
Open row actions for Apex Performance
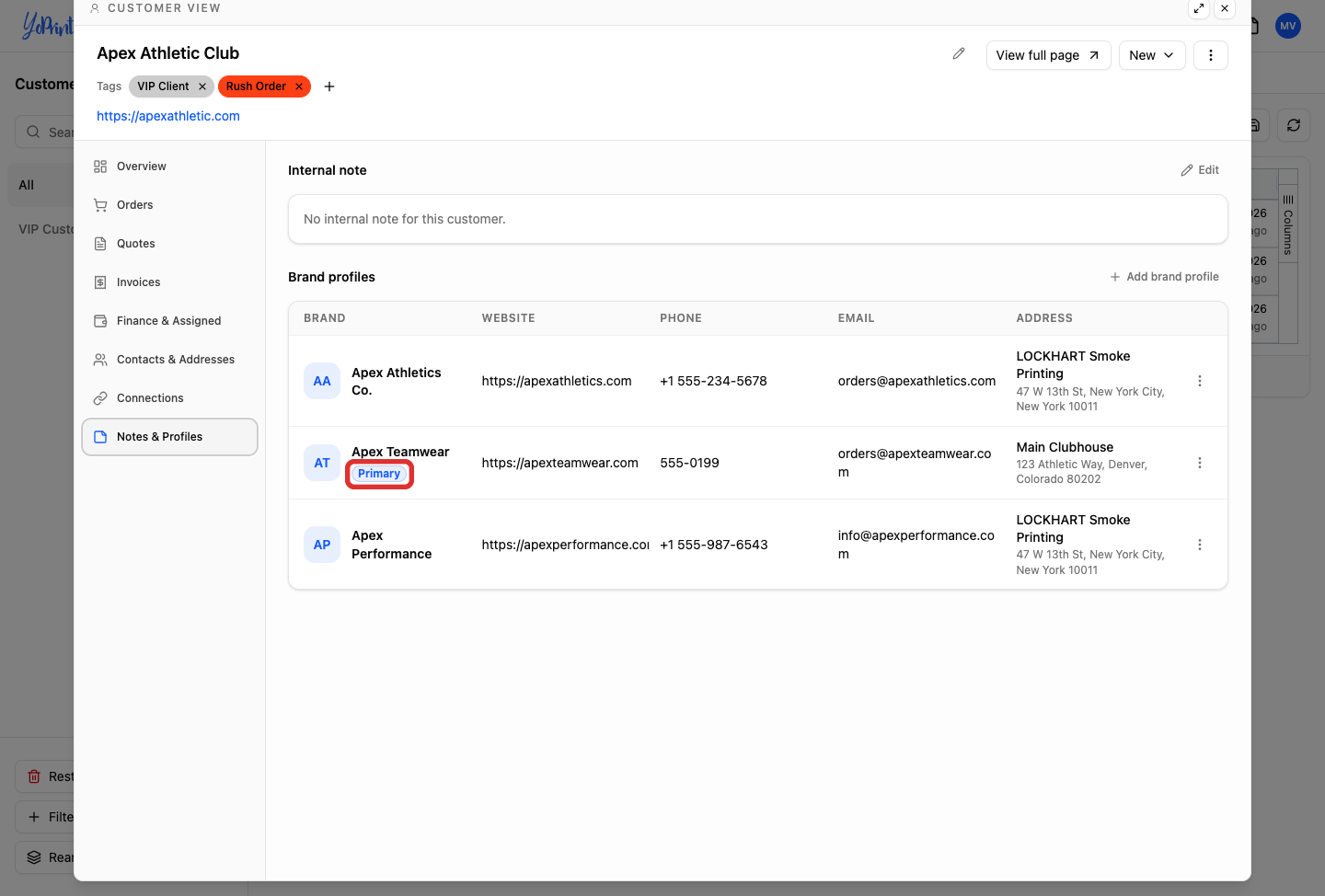click(1200, 545)
